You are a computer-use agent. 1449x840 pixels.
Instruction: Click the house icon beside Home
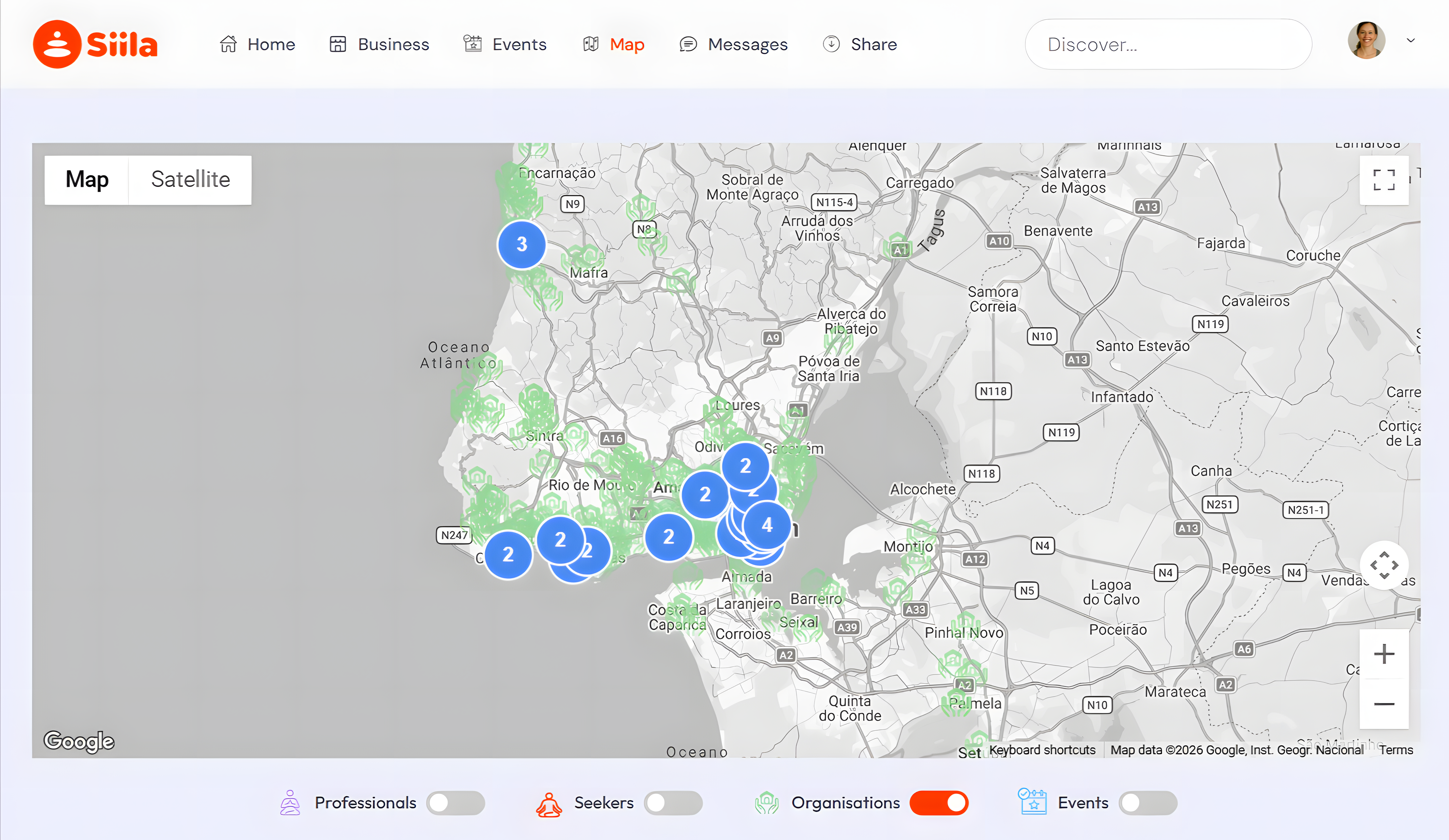(x=228, y=44)
